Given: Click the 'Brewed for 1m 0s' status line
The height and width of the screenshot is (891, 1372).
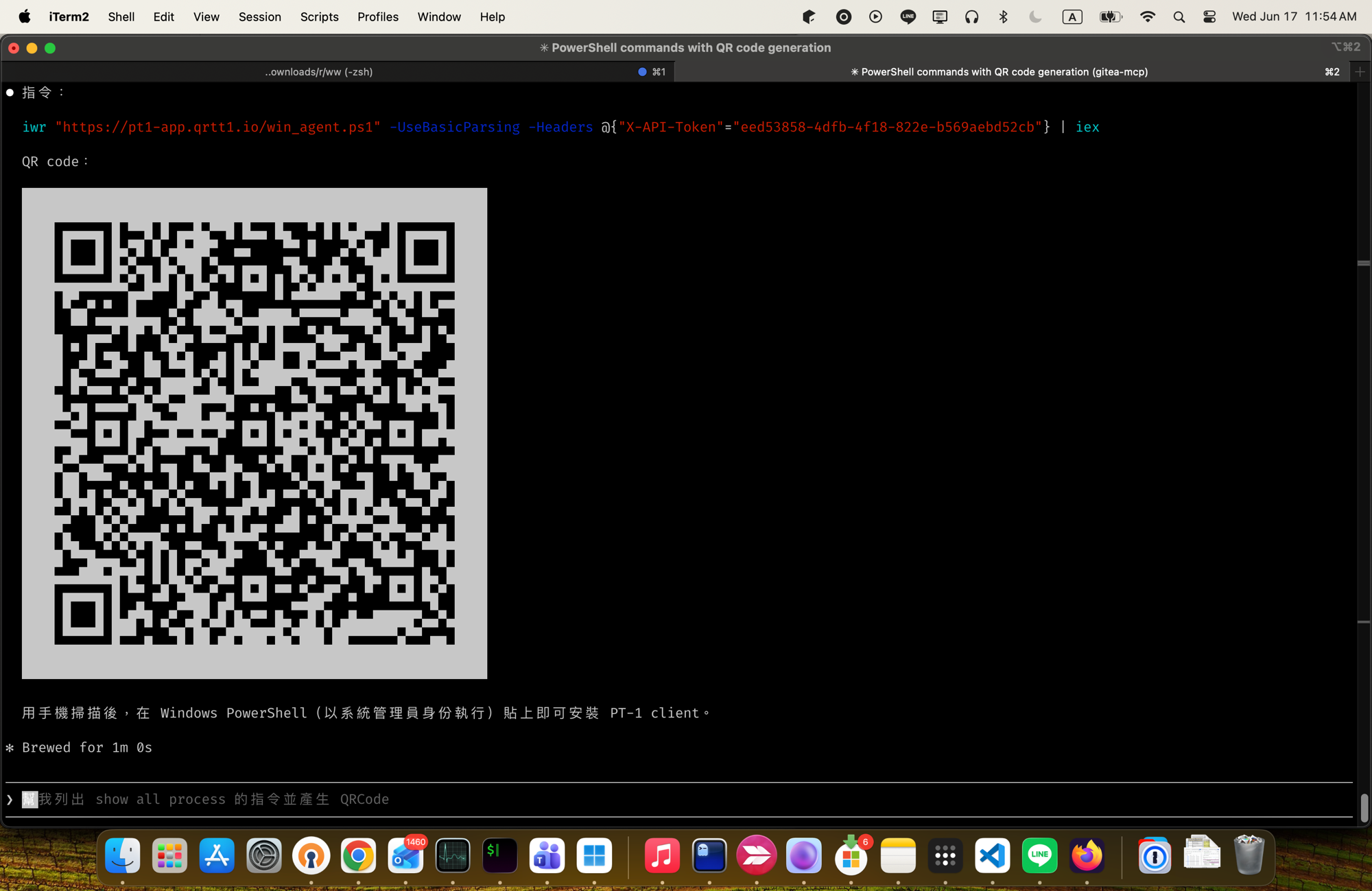Looking at the screenshot, I should (86, 748).
